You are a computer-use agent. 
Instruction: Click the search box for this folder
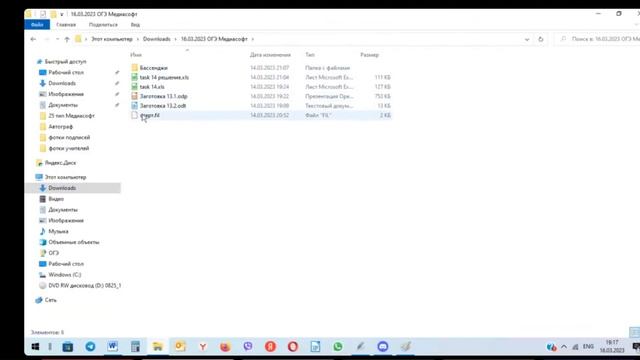599,39
